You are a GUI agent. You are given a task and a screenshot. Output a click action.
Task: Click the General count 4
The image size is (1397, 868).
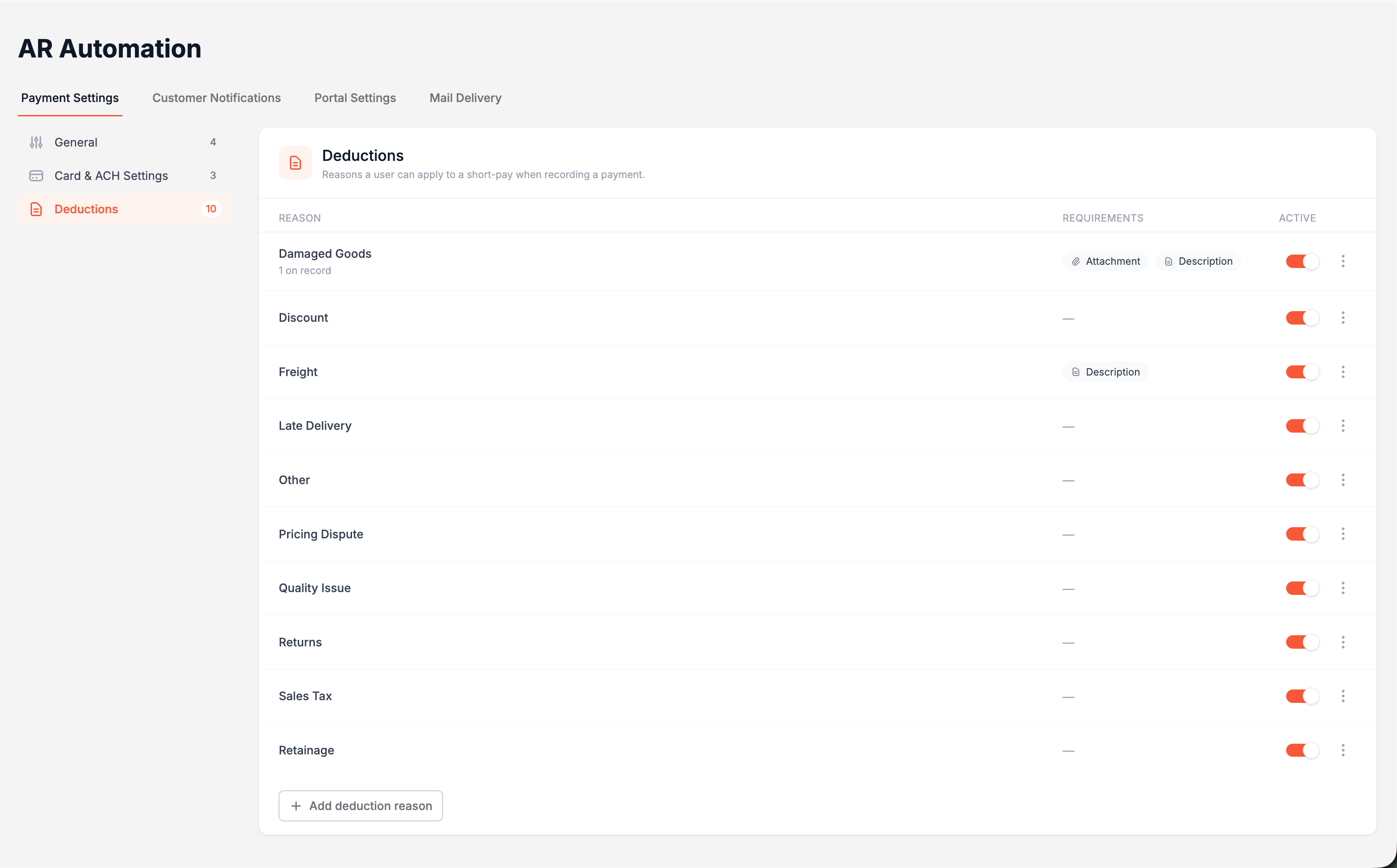(213, 142)
